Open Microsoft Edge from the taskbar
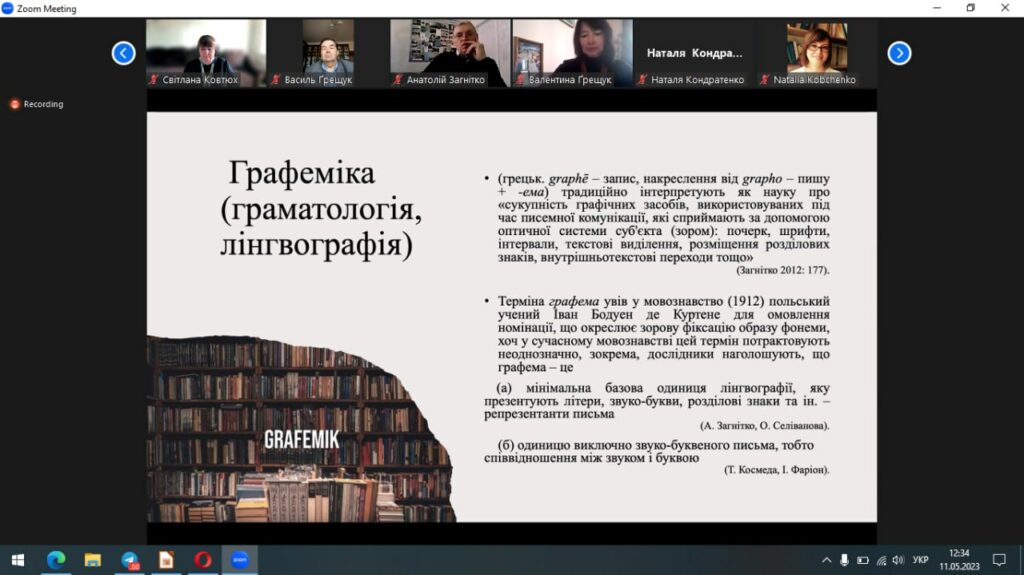 point(56,560)
